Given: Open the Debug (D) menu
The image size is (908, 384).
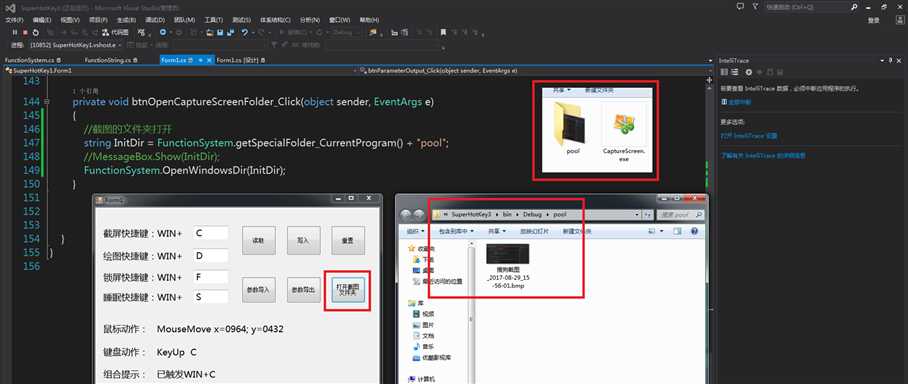Looking at the screenshot, I should click(155, 20).
